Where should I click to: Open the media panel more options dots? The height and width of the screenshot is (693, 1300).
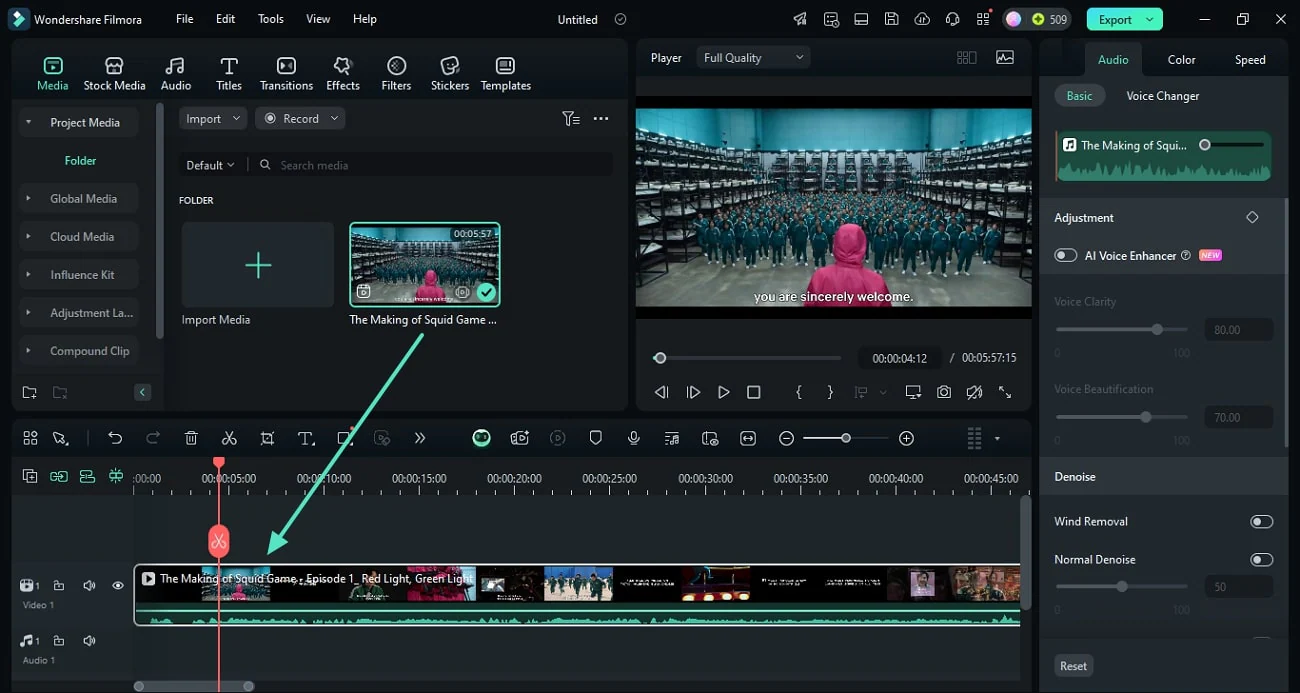(601, 118)
